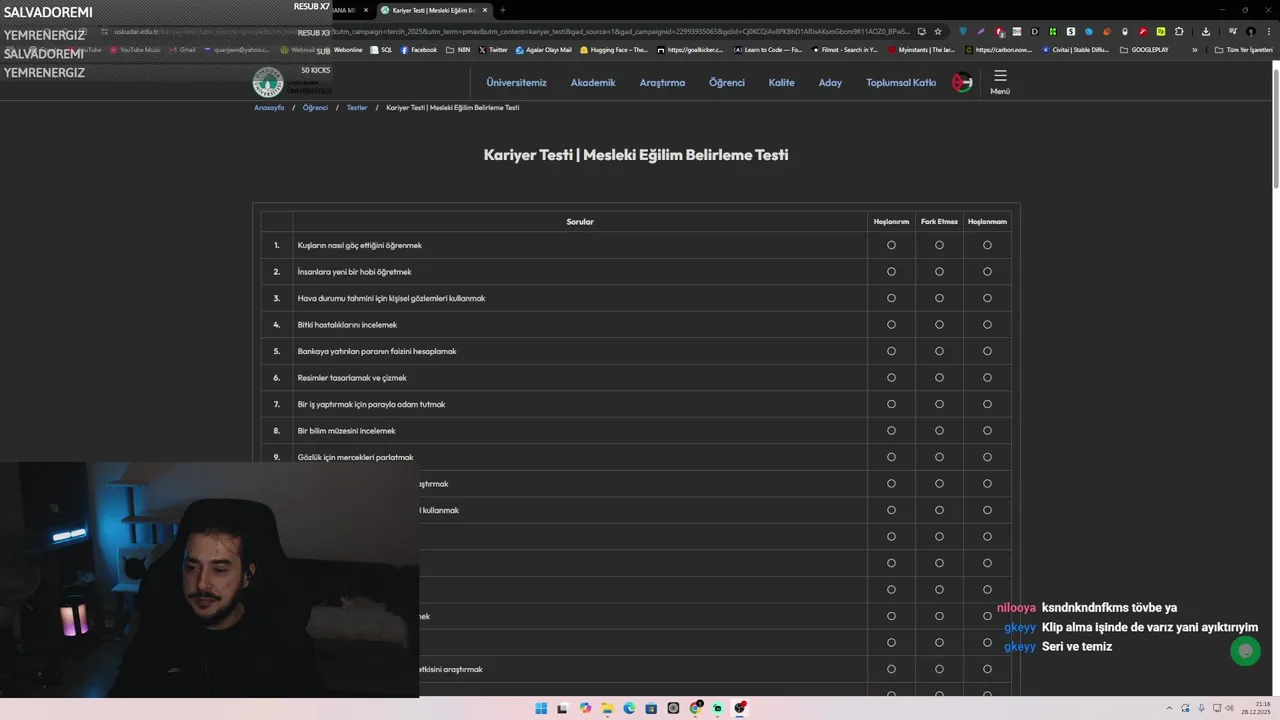Viewport: 1280px width, 720px height.
Task: Open the Aday menu
Action: 830,82
